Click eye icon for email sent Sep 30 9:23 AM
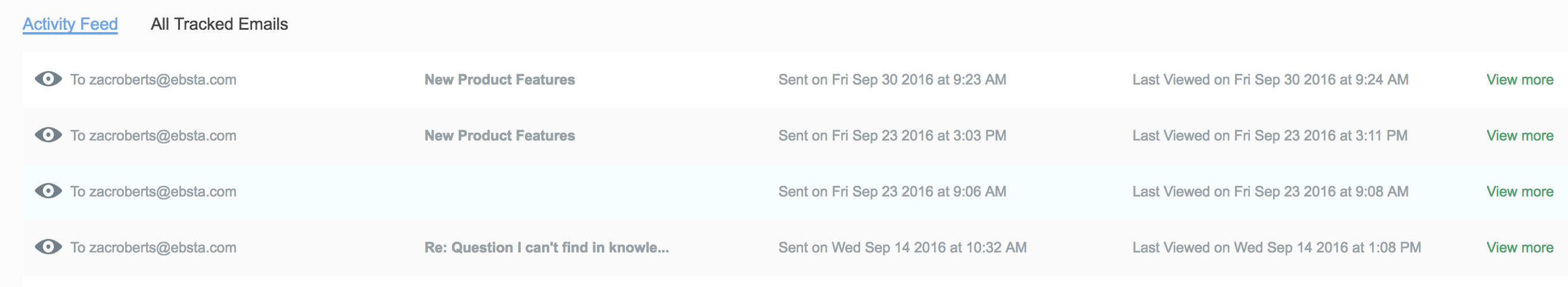1568x287 pixels. [x=48, y=79]
